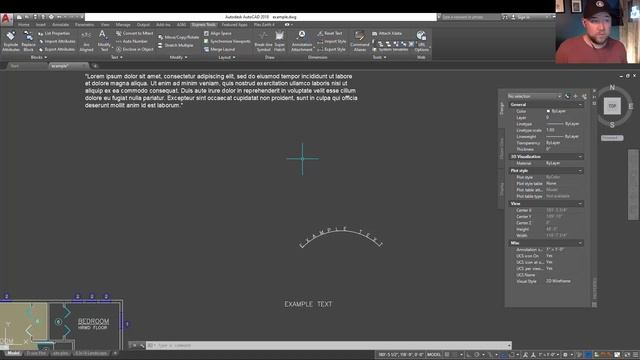640x360 pixels.
Task: Toggle MODEL space in status bar
Action: [x=433, y=355]
